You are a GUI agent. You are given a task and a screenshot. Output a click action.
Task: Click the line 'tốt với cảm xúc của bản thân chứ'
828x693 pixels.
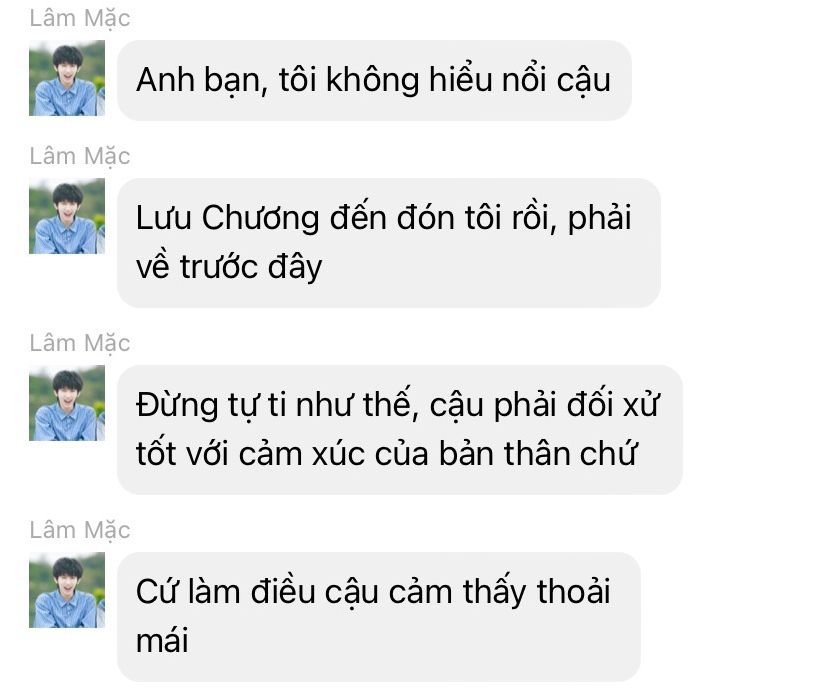tap(386, 454)
